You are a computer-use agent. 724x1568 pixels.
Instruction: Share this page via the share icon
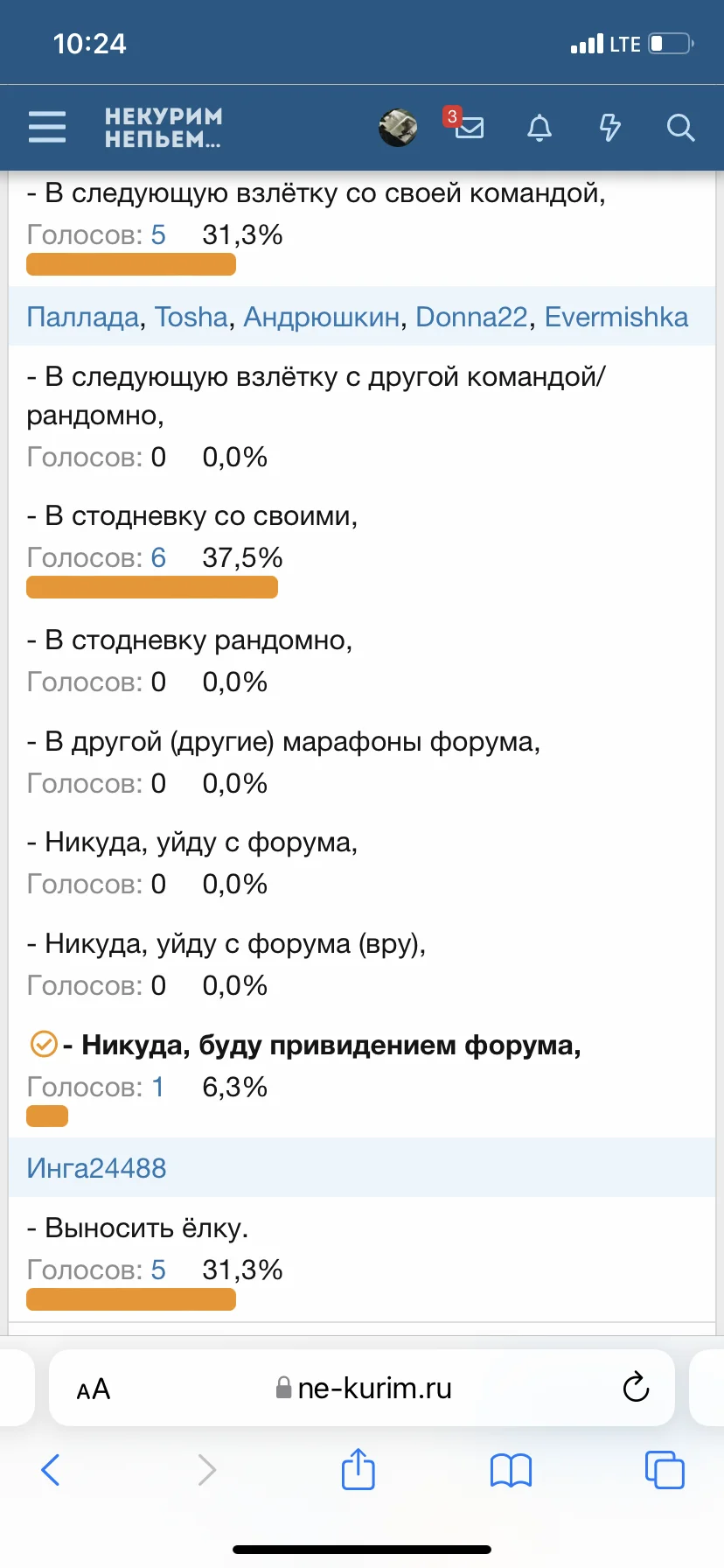358,1470
